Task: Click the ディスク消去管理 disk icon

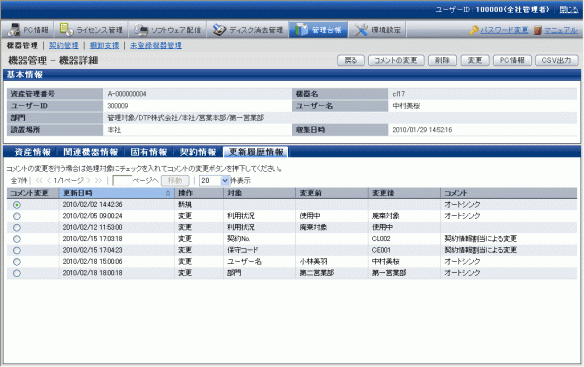Action: (219, 30)
